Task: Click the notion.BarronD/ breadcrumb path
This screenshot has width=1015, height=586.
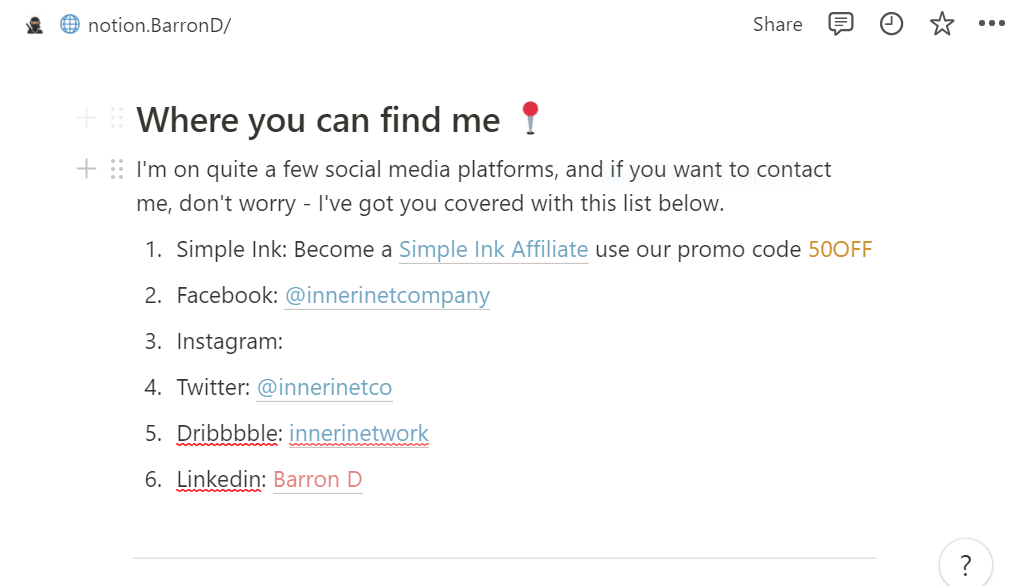Action: [159, 25]
